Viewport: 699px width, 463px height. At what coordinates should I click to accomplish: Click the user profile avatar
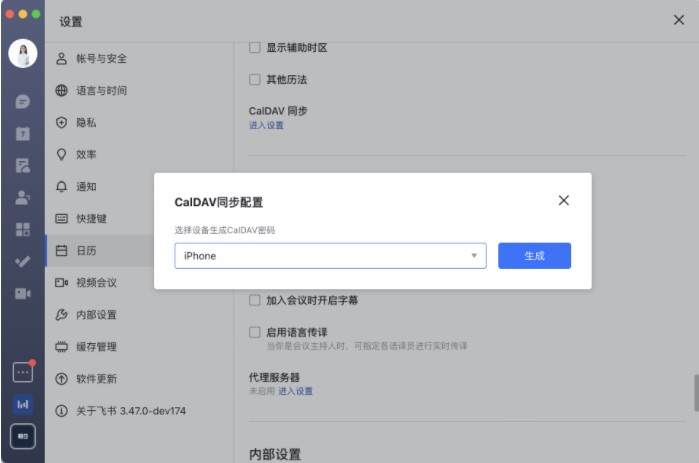tap(23, 54)
